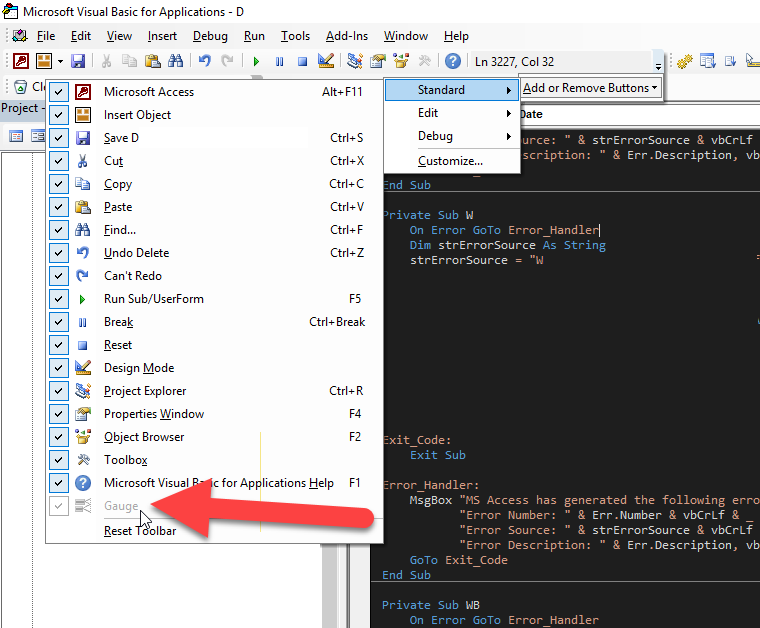The image size is (760, 628).
Task: Uncheck the Object Browser button checkbox
Action: coord(59,437)
